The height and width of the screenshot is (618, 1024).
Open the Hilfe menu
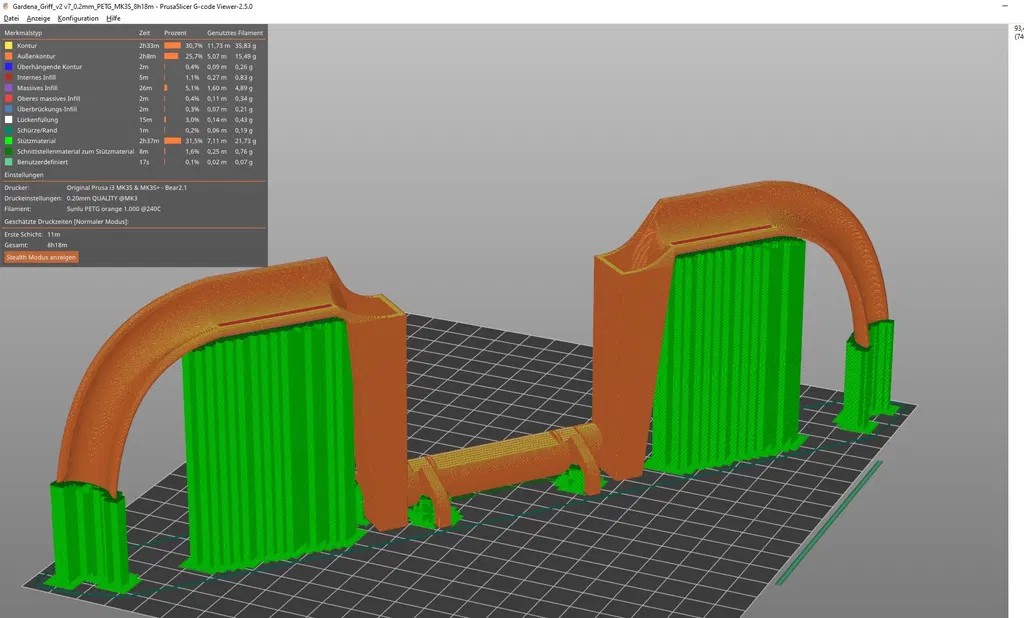pos(113,18)
